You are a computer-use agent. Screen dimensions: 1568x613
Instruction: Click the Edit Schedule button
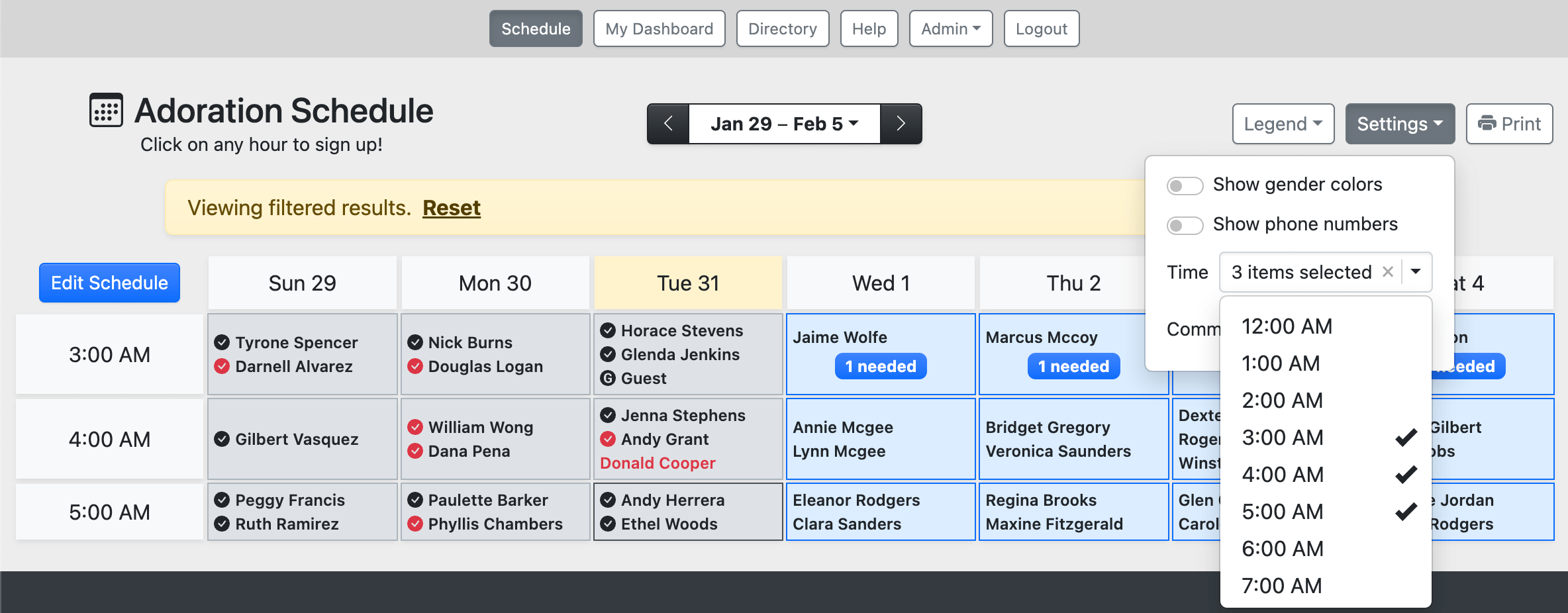pyautogui.click(x=109, y=283)
